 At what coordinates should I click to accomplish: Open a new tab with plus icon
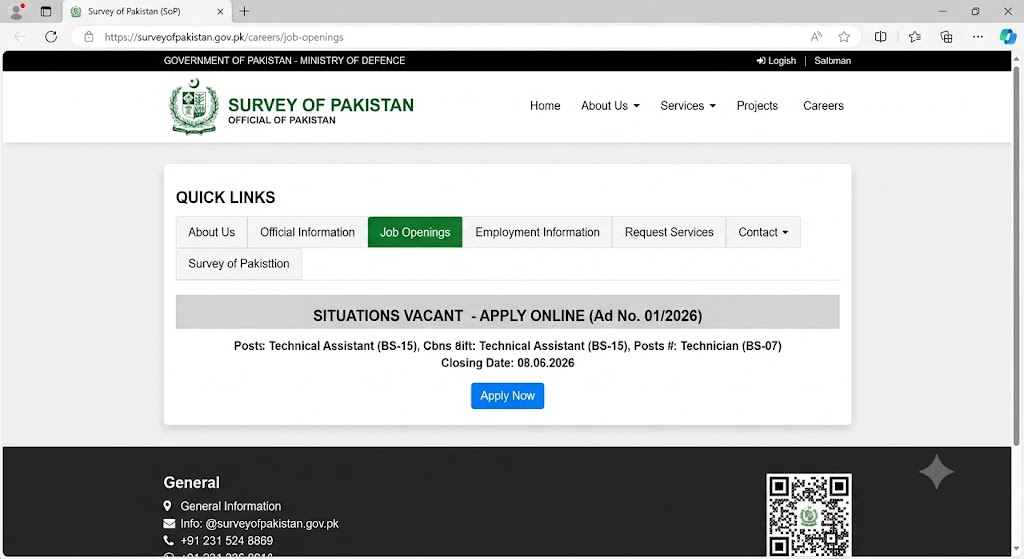point(244,11)
